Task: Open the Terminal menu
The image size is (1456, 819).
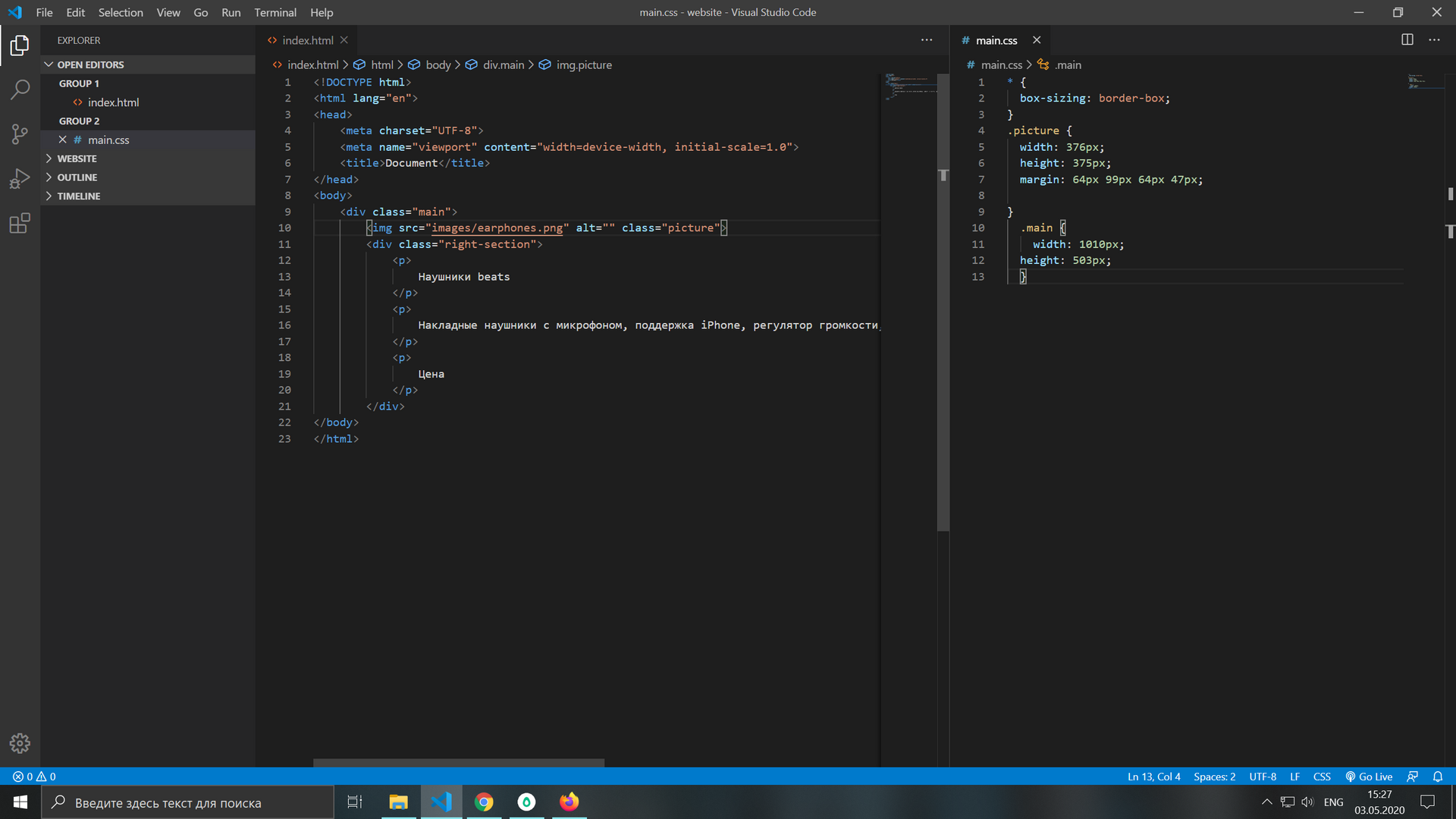Action: [x=275, y=12]
